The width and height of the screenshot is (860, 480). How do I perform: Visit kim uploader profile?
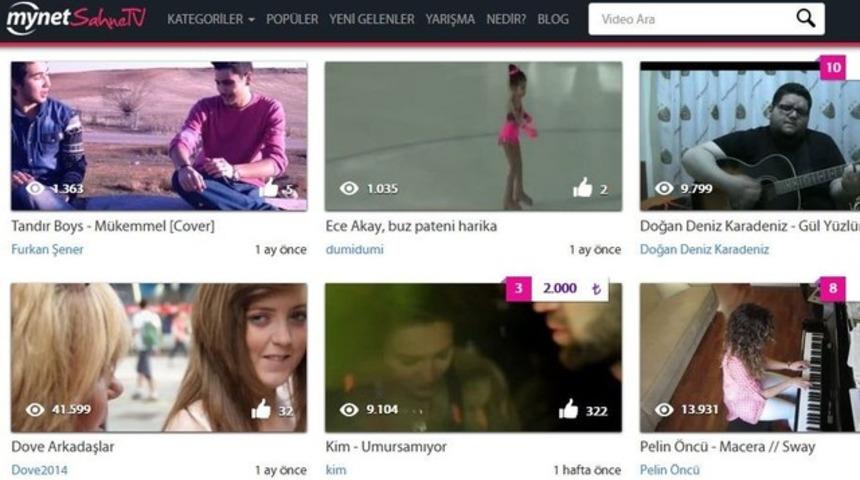[336, 470]
